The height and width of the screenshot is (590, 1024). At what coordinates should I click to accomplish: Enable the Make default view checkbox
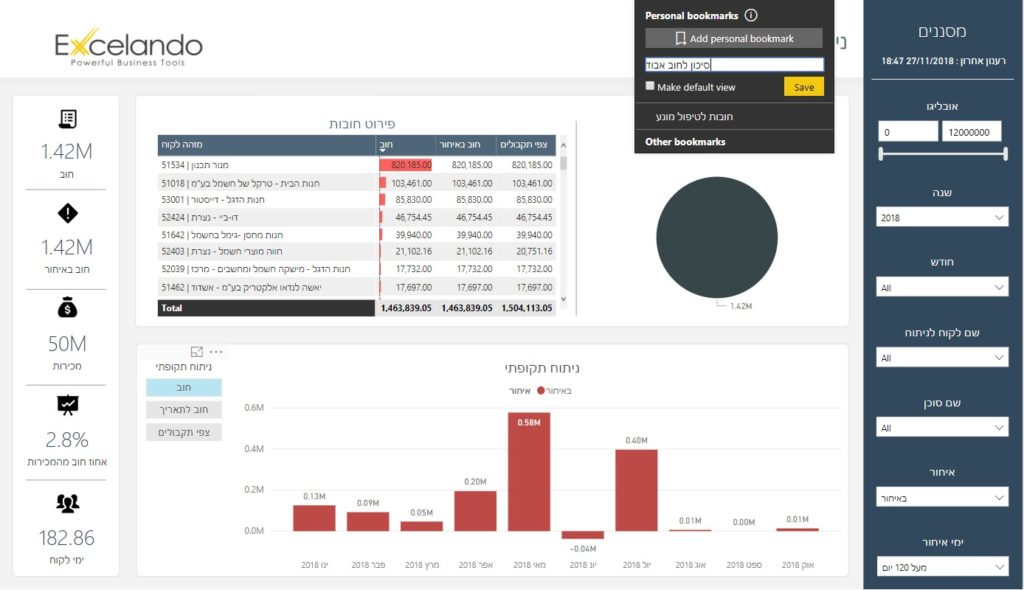(650, 87)
